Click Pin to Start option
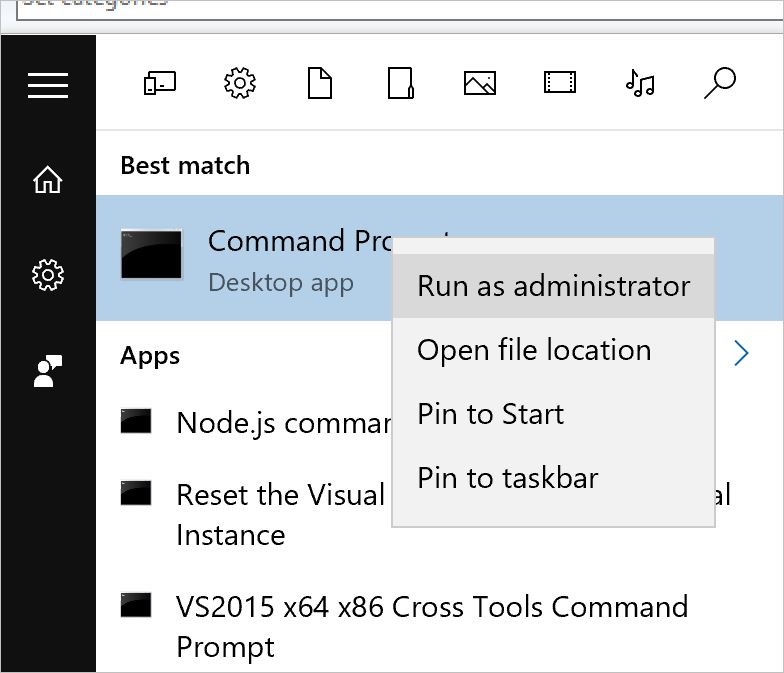784x673 pixels. point(490,415)
